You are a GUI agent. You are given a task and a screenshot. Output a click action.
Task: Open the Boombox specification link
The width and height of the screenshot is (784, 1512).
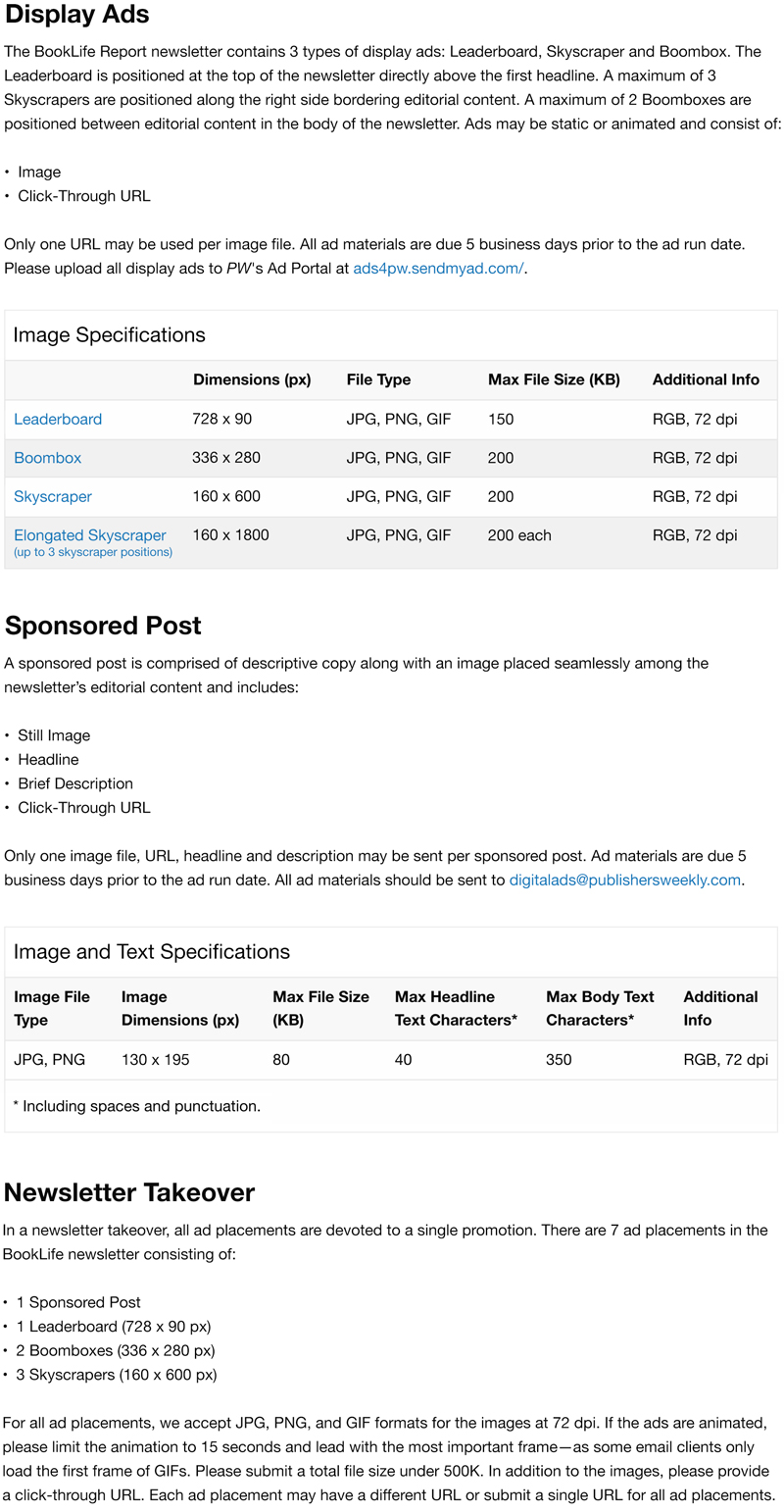[x=47, y=458]
